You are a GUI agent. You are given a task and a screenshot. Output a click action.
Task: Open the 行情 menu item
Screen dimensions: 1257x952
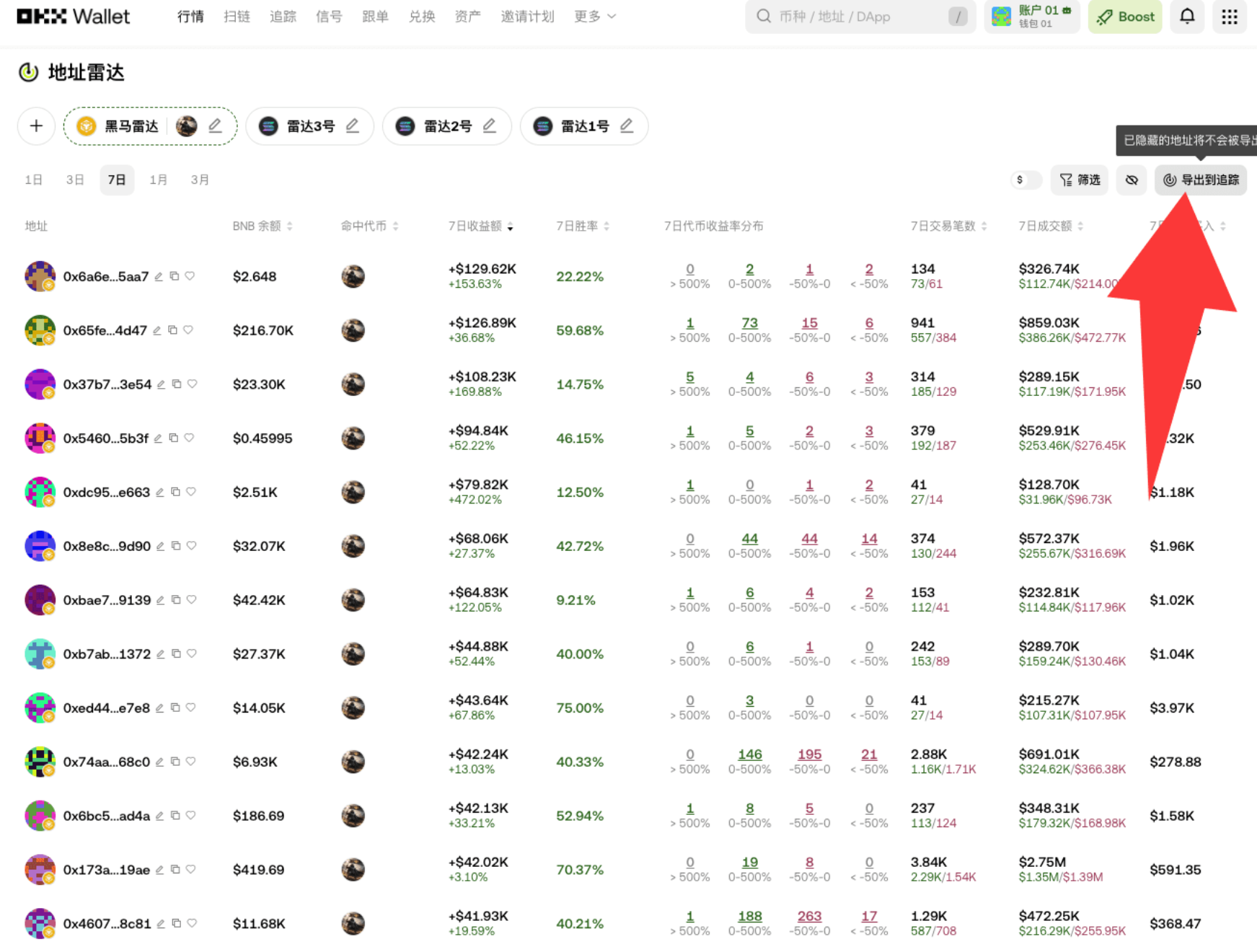(190, 17)
